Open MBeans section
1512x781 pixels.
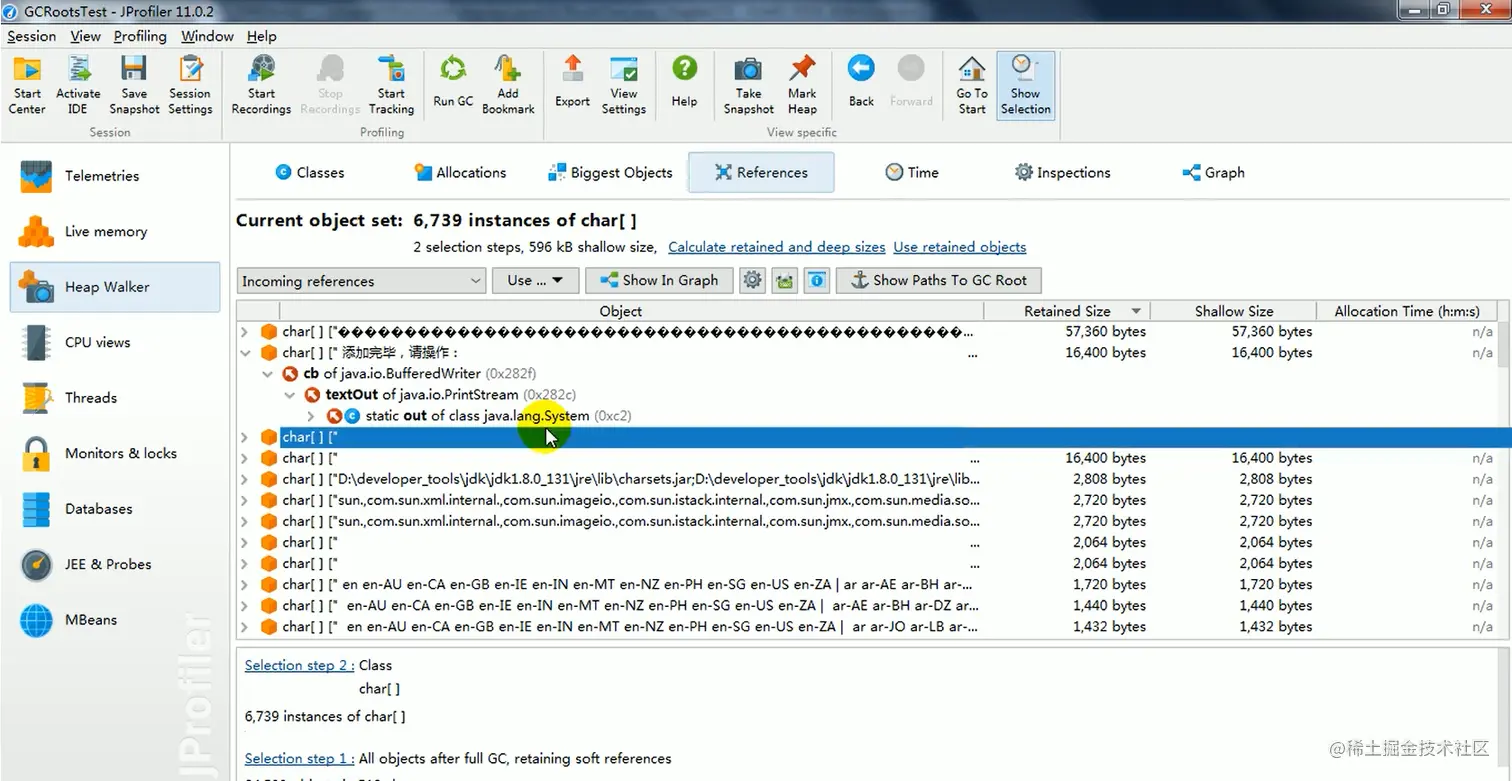coord(115,620)
